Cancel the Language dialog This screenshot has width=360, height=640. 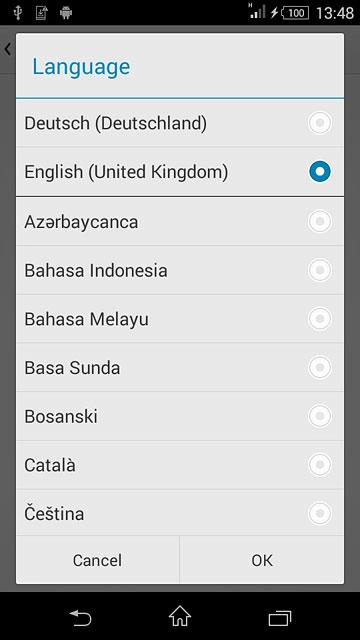98,560
